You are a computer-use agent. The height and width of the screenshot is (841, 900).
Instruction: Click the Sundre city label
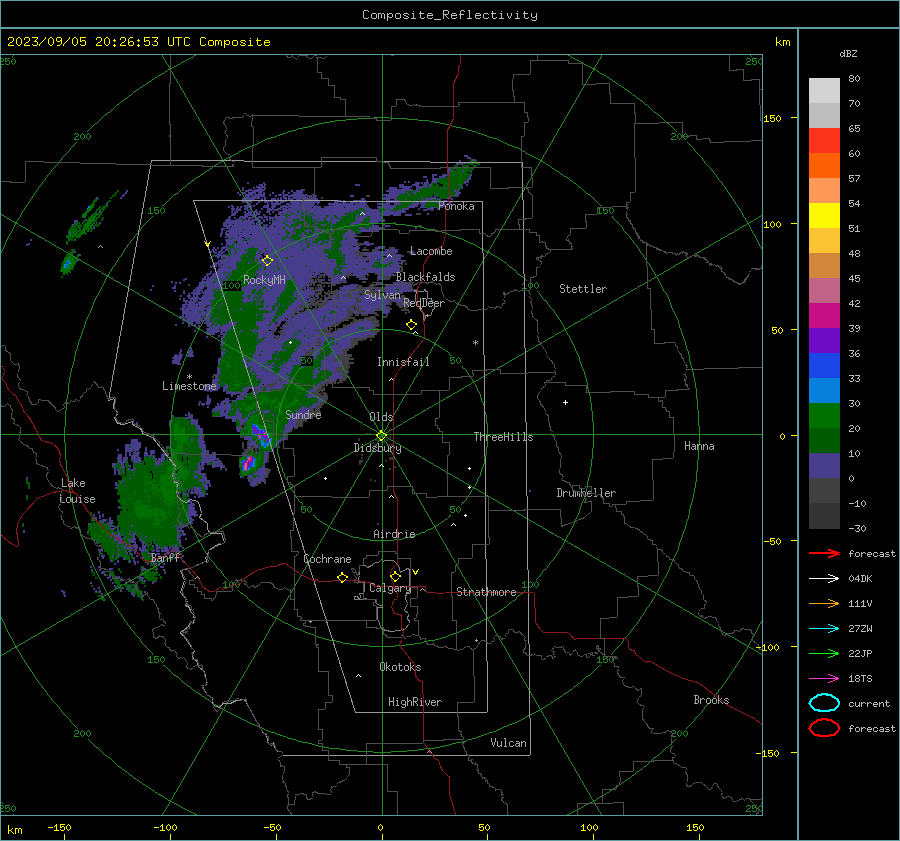[303, 414]
